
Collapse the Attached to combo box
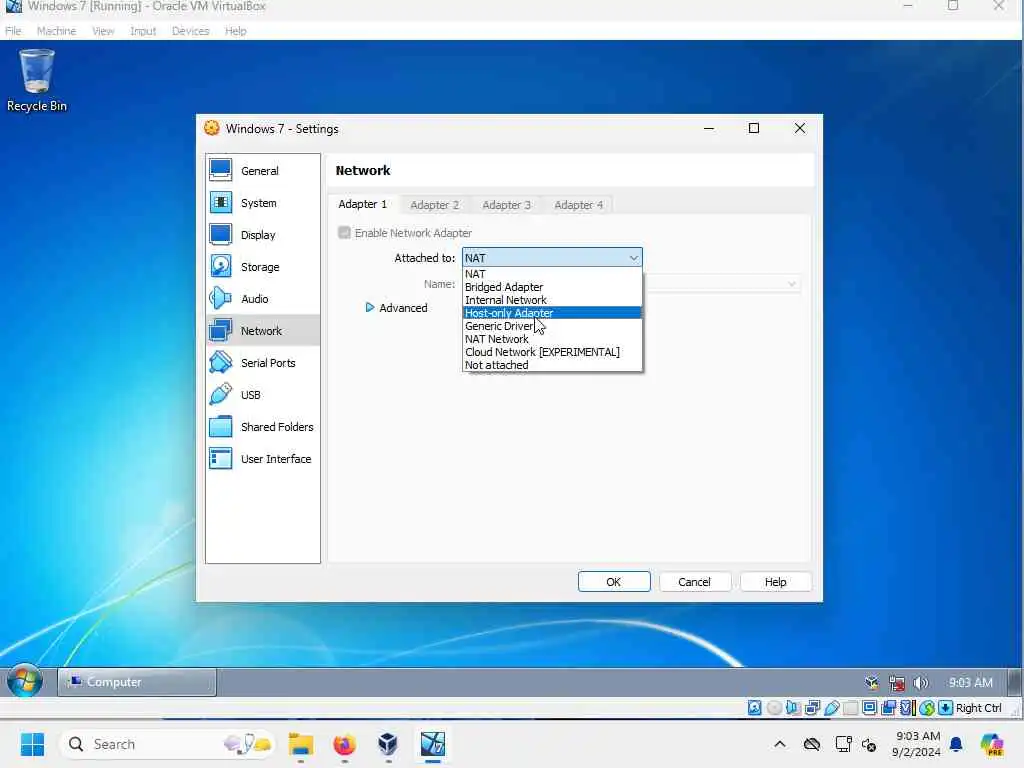tap(552, 258)
